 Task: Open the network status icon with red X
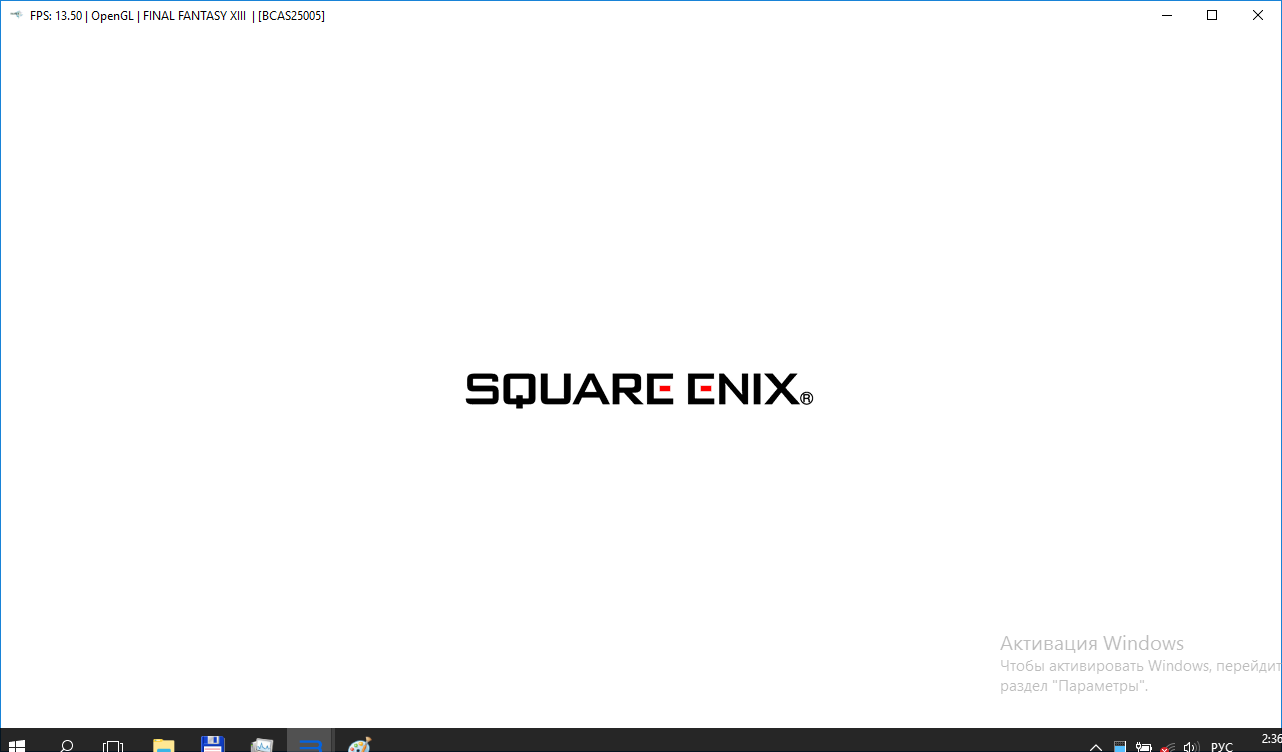point(1168,746)
